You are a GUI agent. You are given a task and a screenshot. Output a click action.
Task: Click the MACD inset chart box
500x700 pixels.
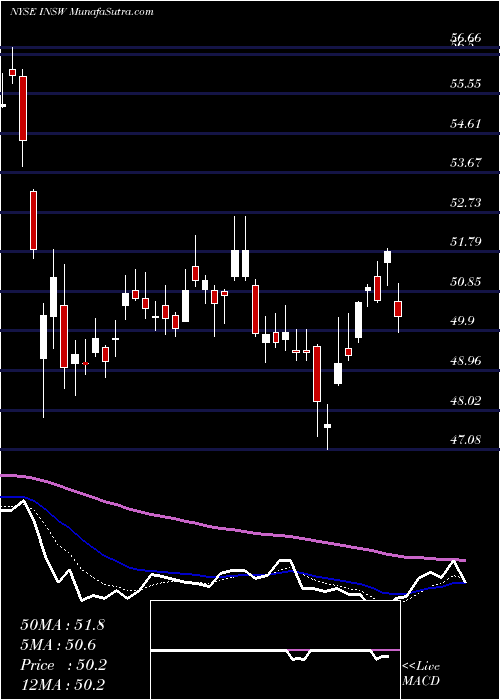pyautogui.click(x=275, y=650)
